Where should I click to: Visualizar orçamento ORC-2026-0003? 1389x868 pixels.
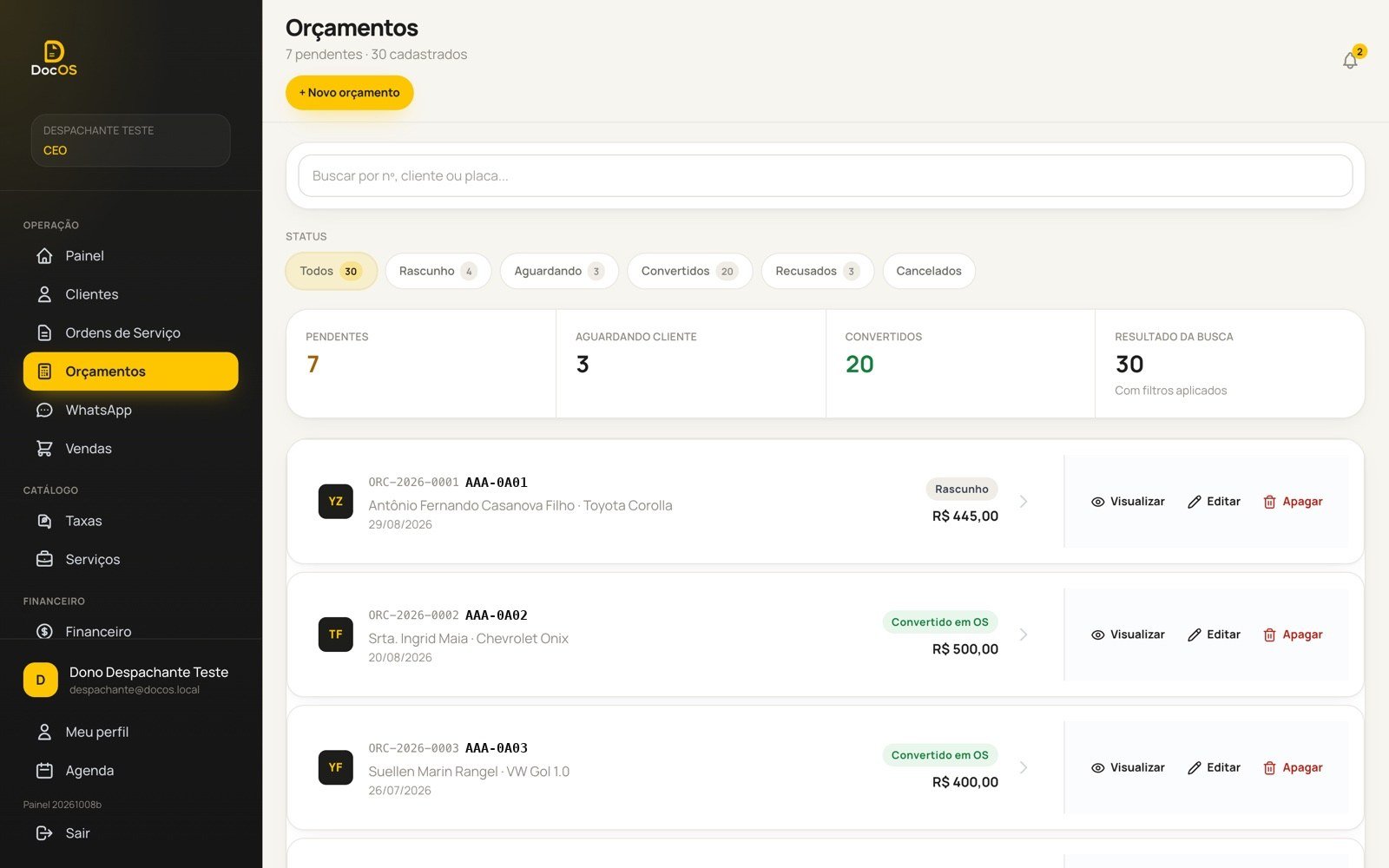click(1128, 767)
